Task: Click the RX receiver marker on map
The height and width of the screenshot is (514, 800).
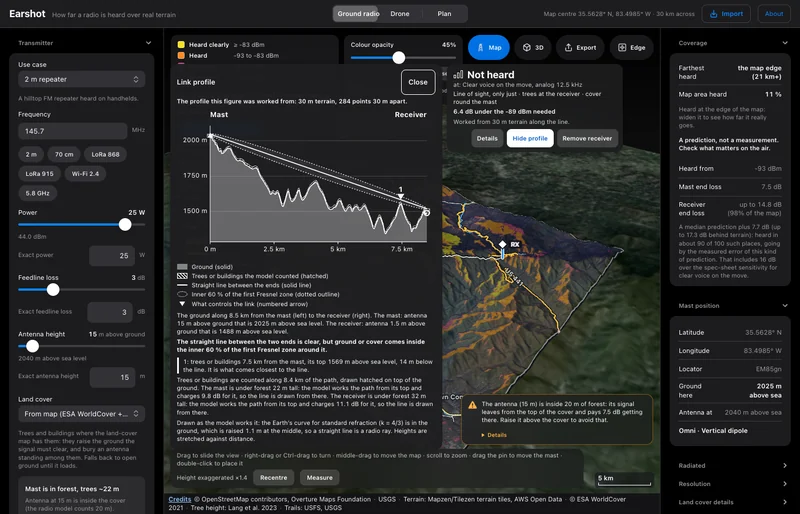Action: point(503,244)
